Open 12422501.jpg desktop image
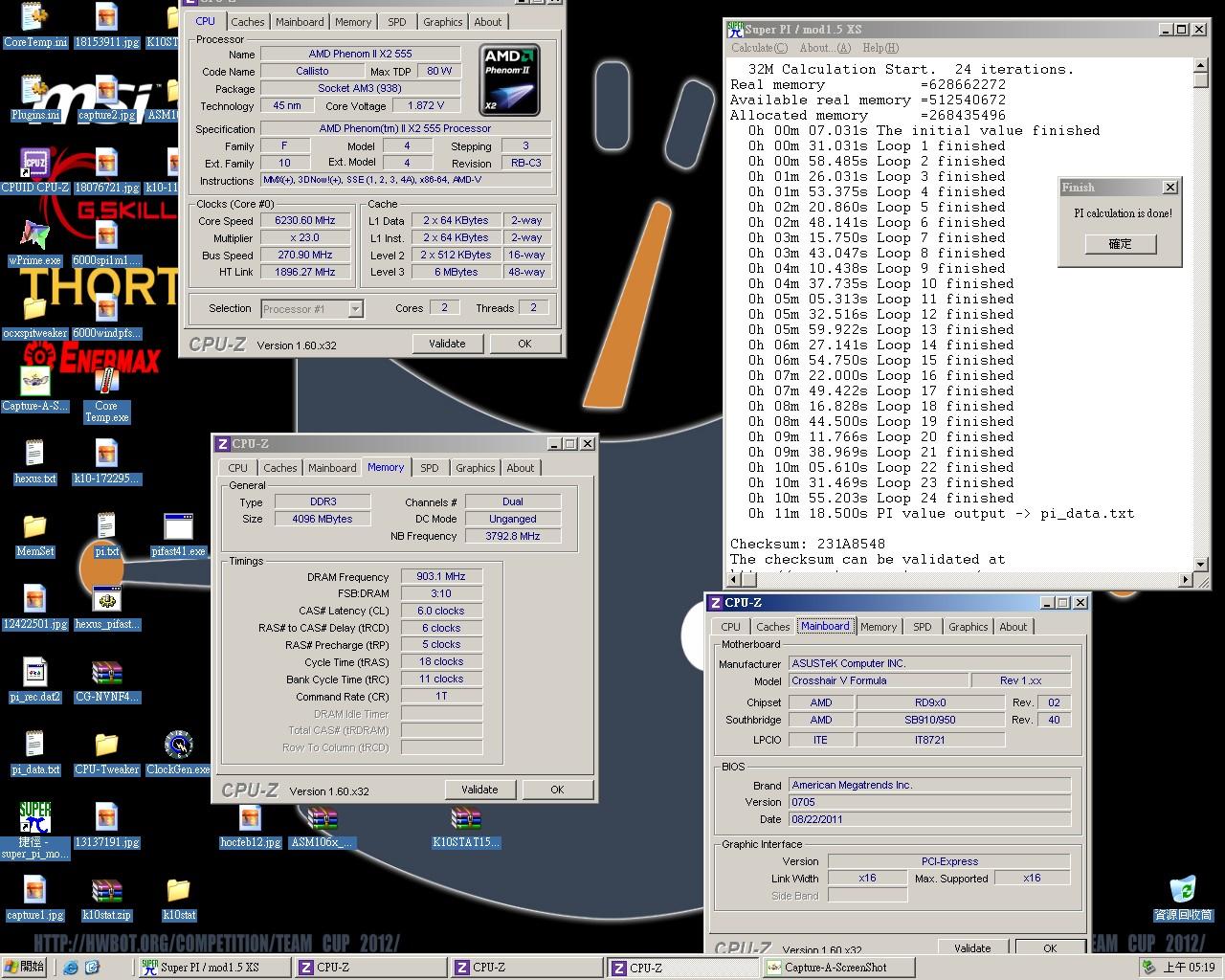Viewport: 1225px width, 980px height. (34, 607)
